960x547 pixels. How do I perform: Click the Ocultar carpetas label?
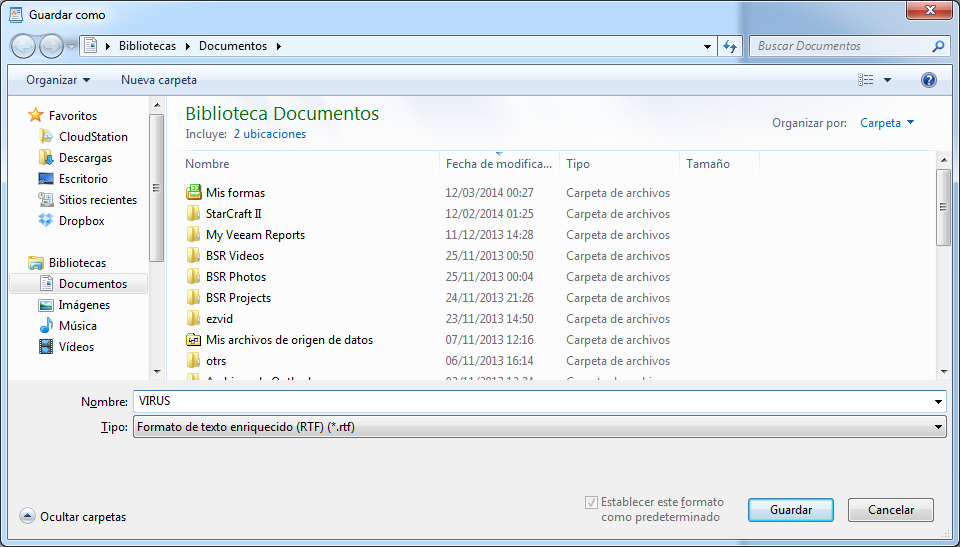pyautogui.click(x=83, y=516)
